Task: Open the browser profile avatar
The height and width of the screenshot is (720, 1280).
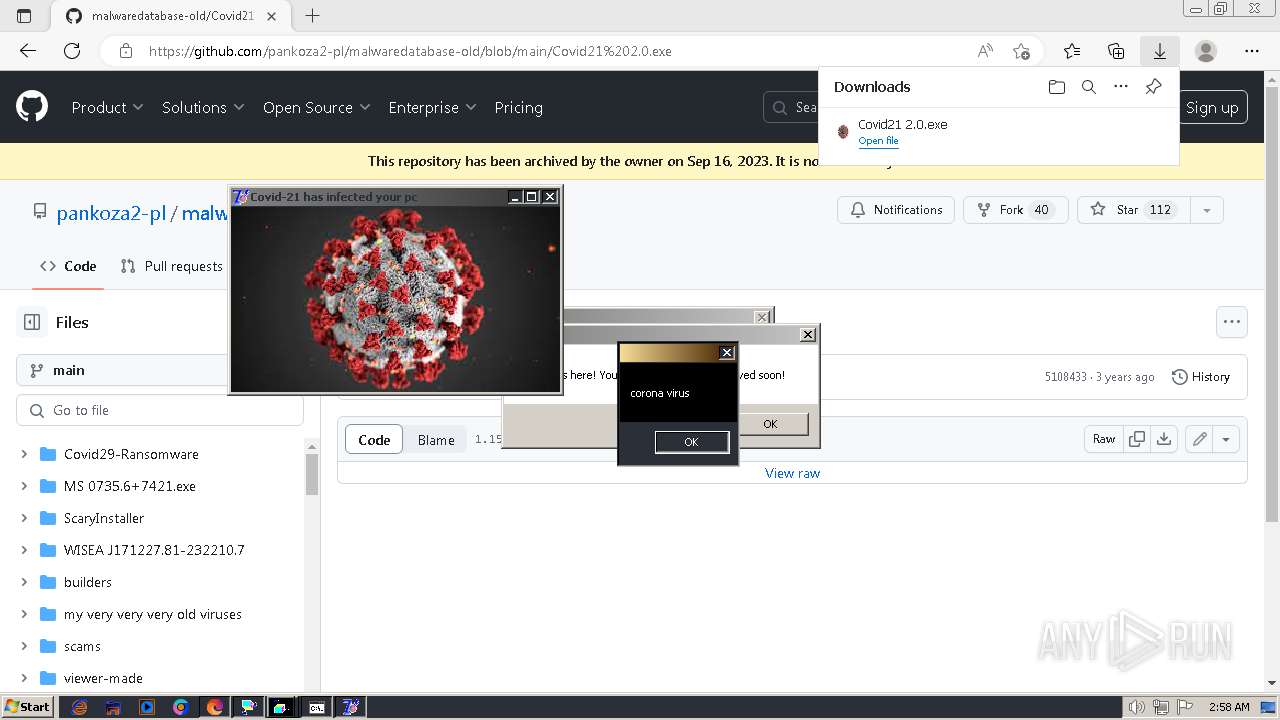Action: click(1206, 51)
